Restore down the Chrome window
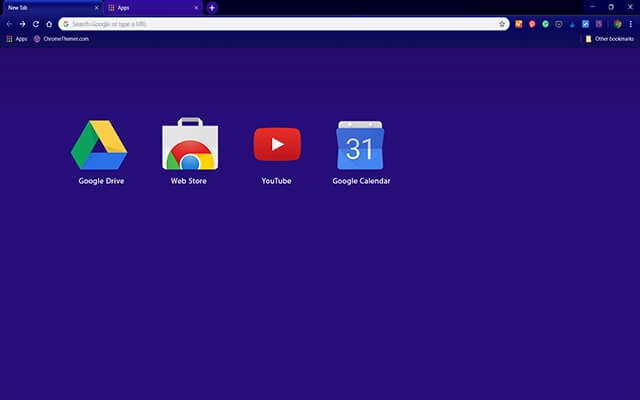The height and width of the screenshot is (400, 640). [611, 7]
